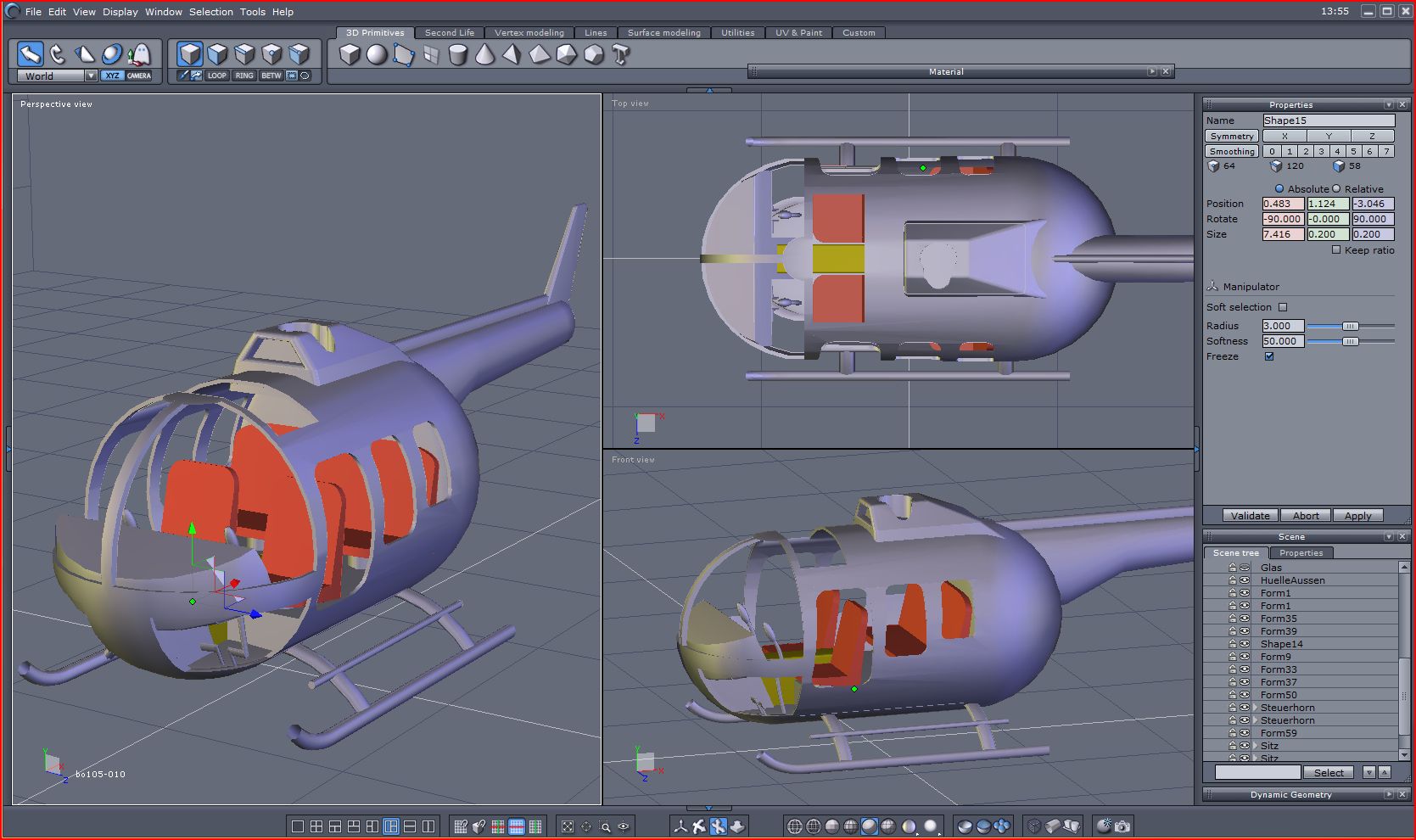Open the Selection menu

210,12
